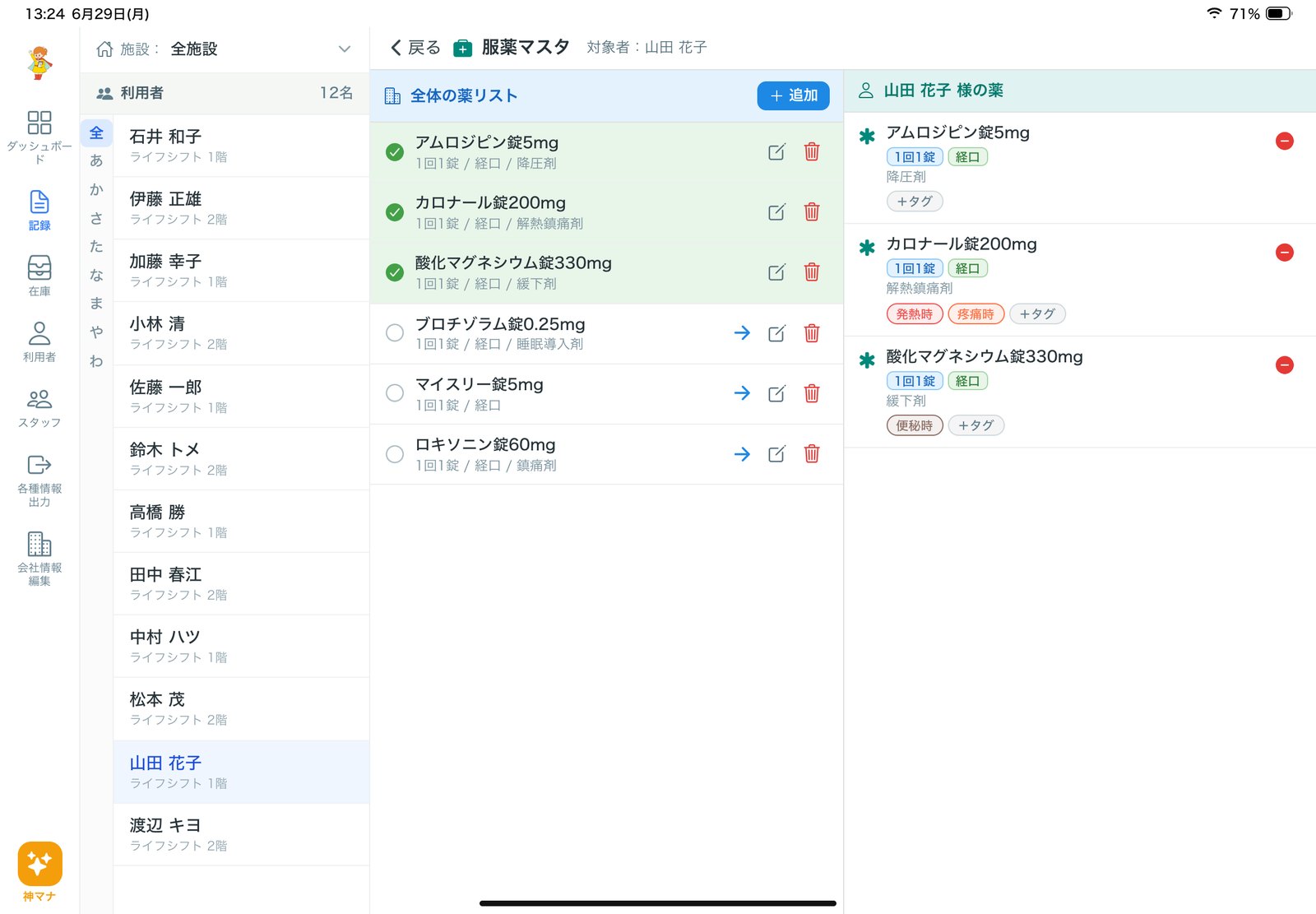Filter users by the さ index tab

pyautogui.click(x=96, y=219)
